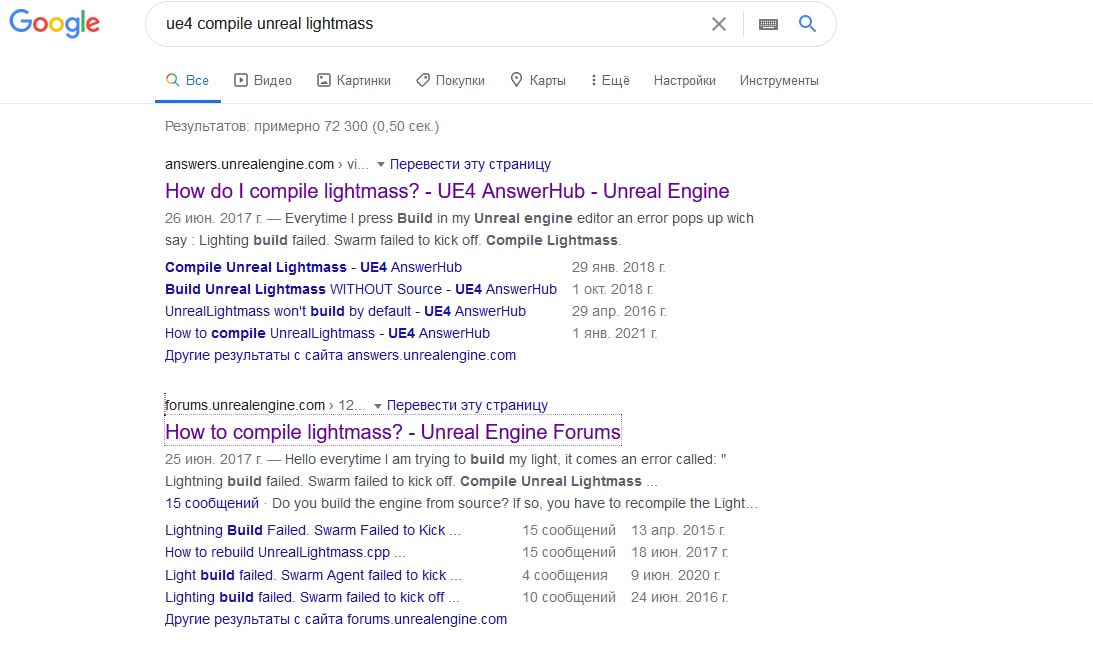Switch to the Карты tab
Viewport: 1093px width, 666px height.
(538, 81)
